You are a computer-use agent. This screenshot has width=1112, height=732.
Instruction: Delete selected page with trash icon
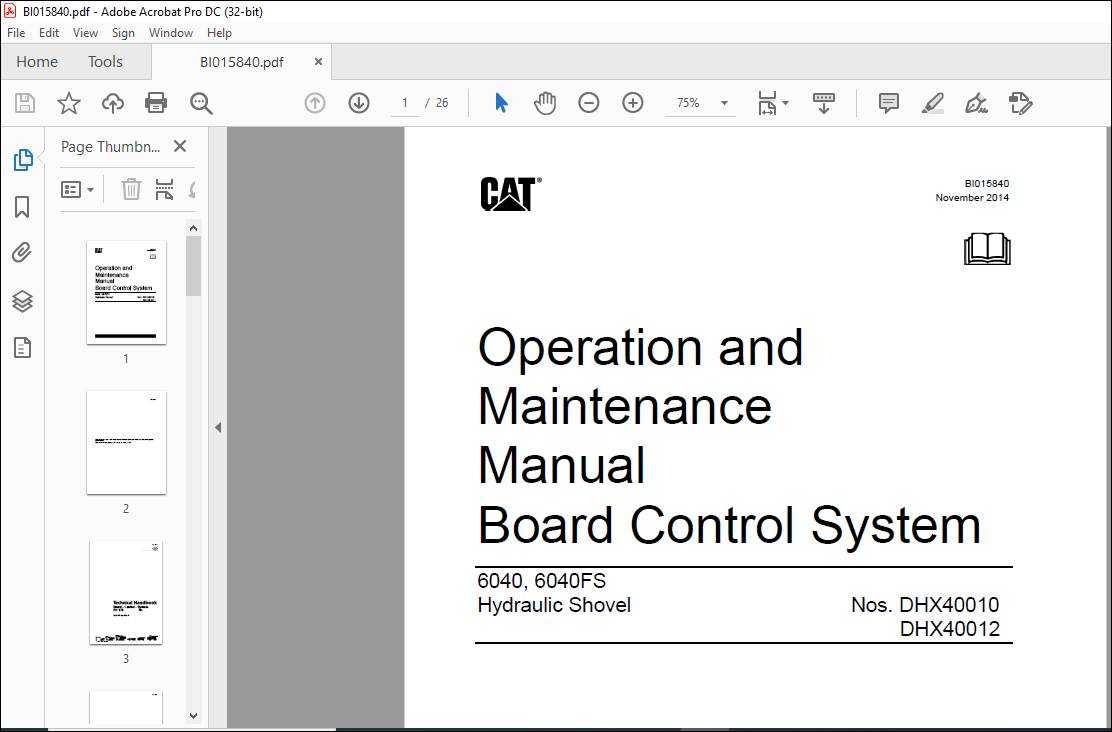click(131, 189)
